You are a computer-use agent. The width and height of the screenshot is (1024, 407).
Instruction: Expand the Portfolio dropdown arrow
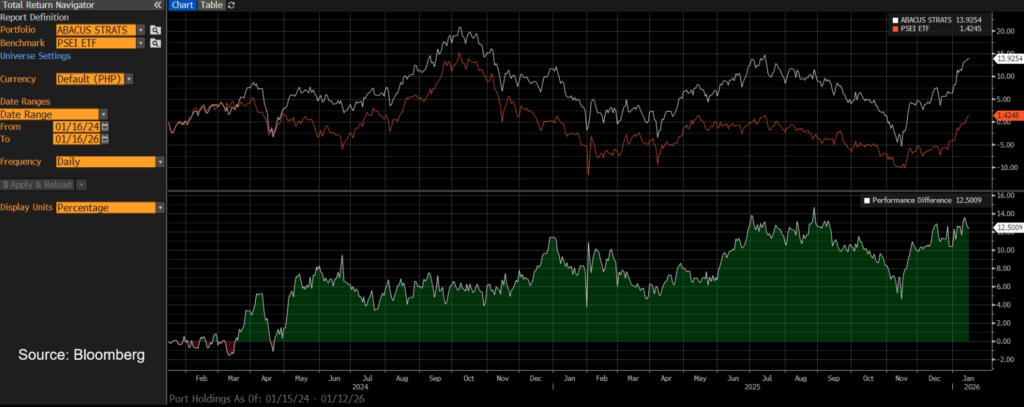[x=140, y=30]
